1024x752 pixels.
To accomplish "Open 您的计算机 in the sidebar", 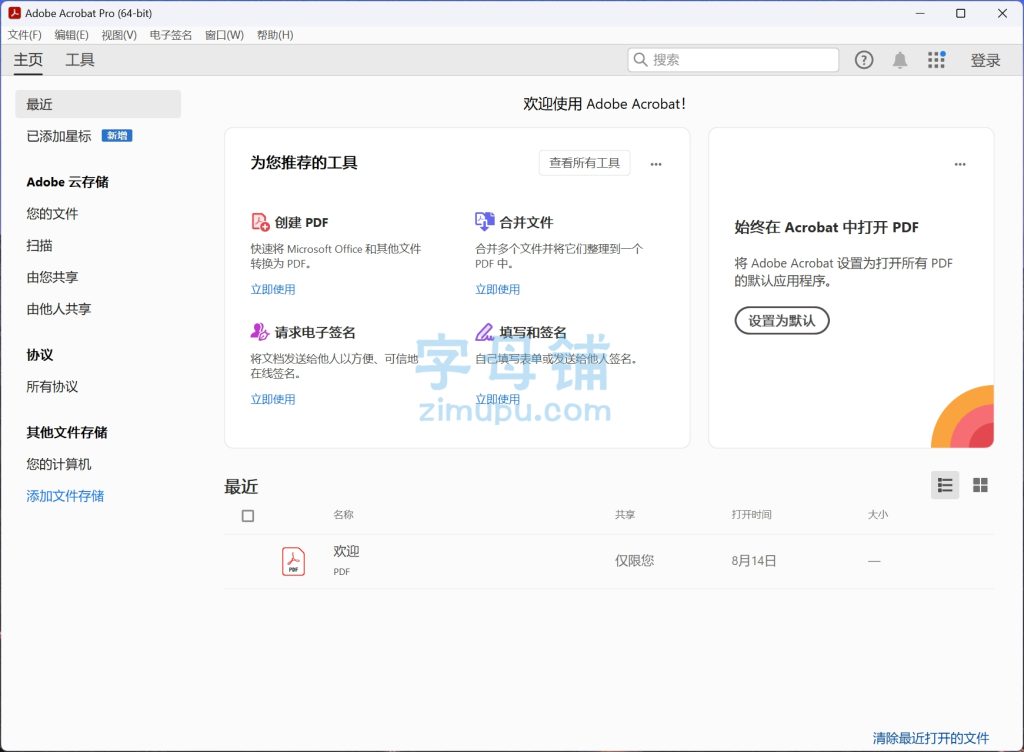I will [x=59, y=464].
